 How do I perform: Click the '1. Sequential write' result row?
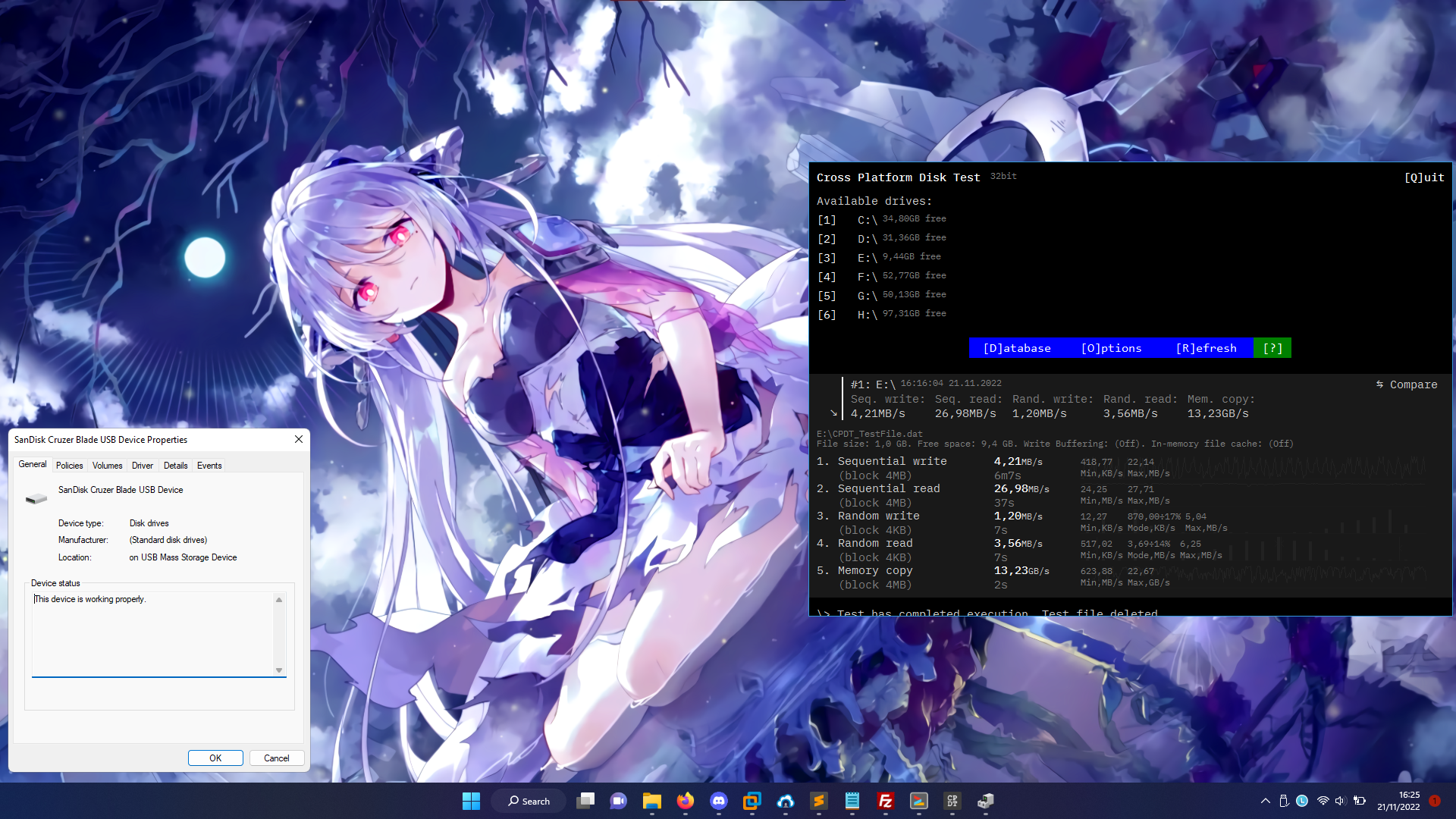[x=1122, y=468]
